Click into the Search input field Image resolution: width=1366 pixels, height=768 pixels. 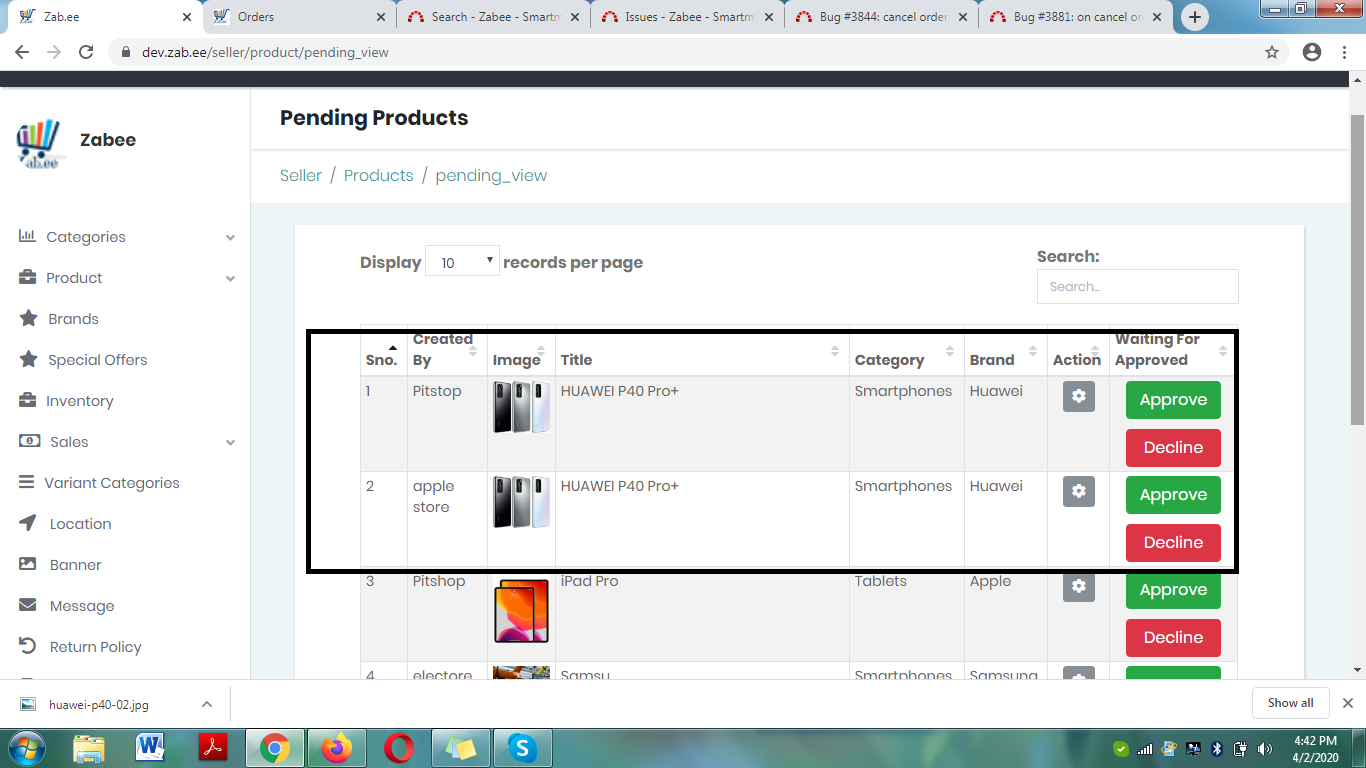point(1137,286)
